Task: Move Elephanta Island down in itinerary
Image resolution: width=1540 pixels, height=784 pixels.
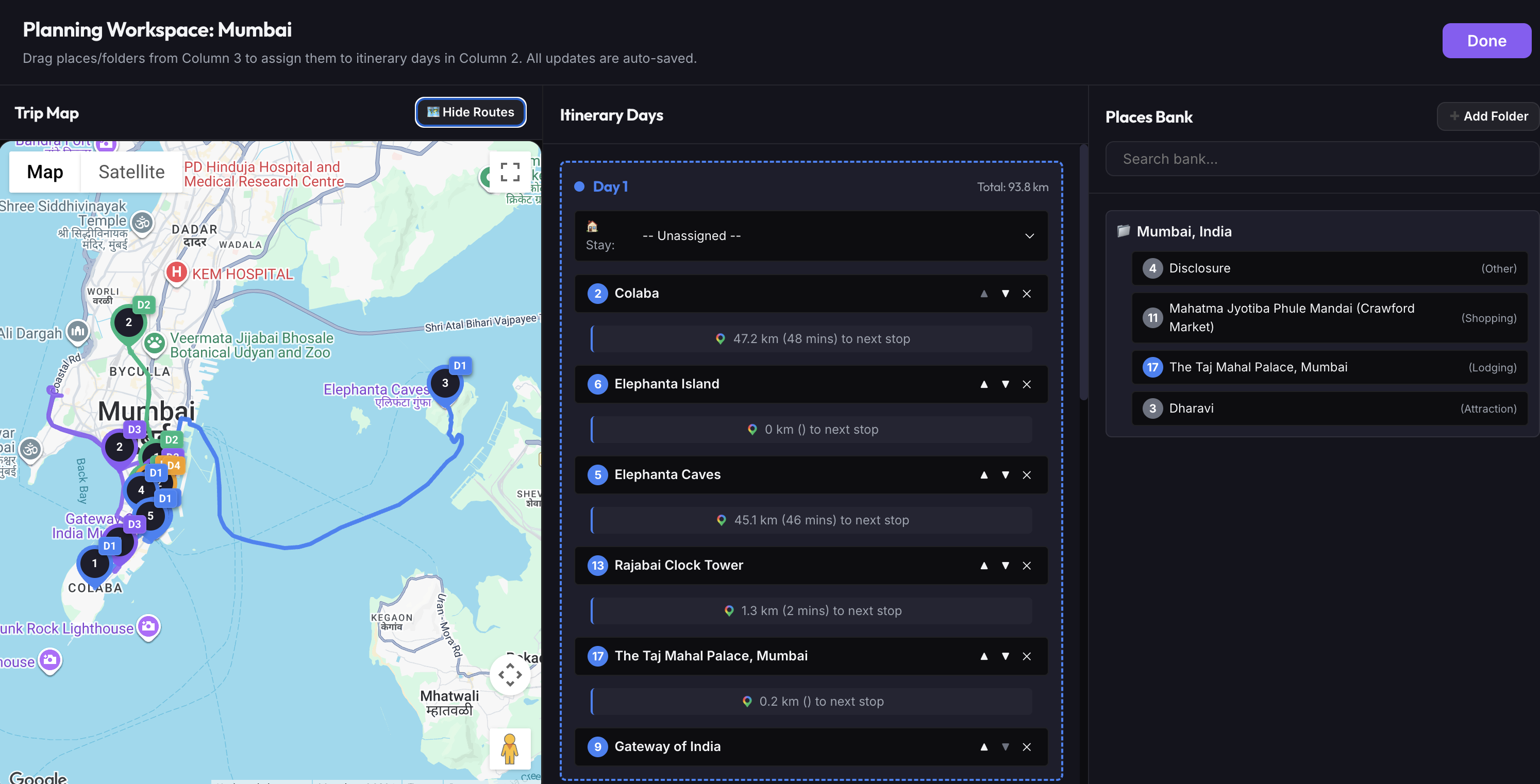Action: click(x=1005, y=384)
